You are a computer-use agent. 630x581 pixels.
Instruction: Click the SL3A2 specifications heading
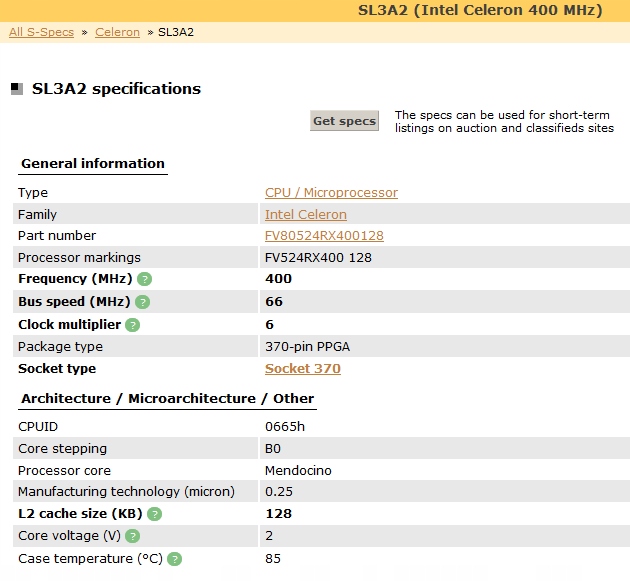coord(116,89)
